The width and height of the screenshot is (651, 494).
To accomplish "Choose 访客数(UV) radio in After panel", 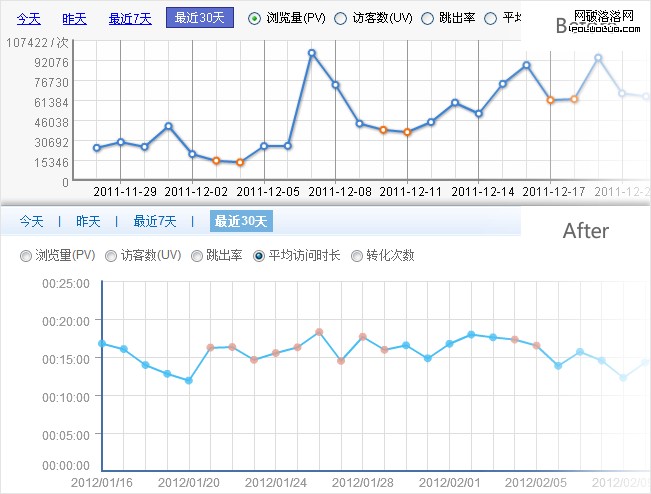I will coord(111,256).
